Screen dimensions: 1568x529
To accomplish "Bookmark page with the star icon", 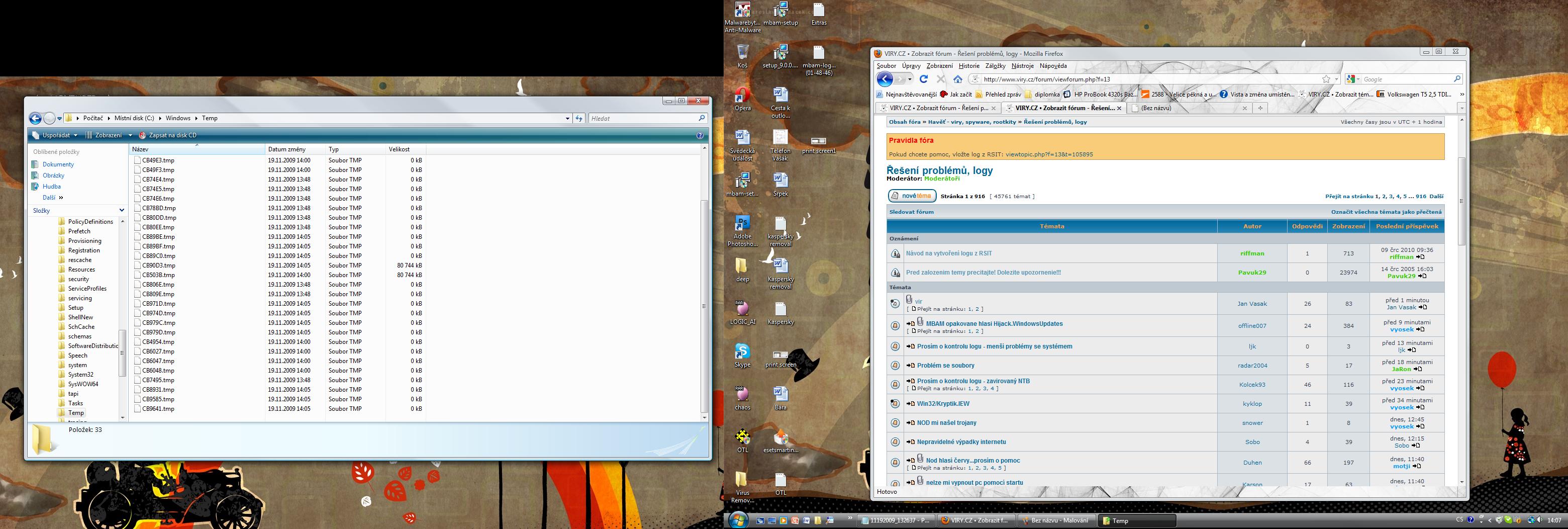I will (1326, 79).
